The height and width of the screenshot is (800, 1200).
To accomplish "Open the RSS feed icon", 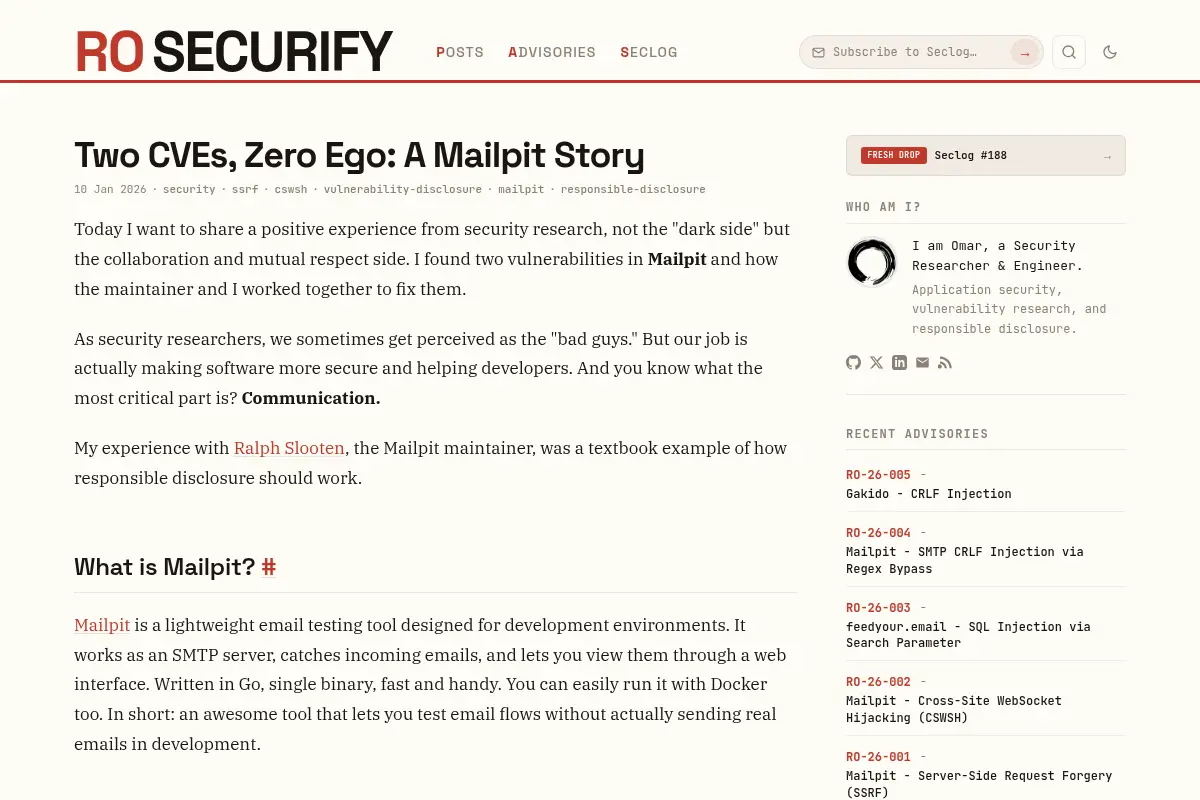I will (945, 362).
